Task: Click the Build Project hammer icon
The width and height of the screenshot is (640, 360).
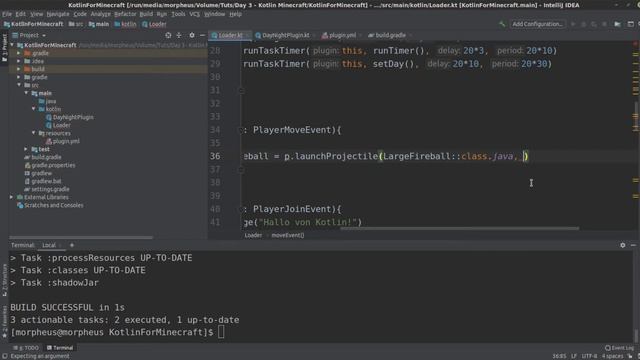Action: (x=502, y=24)
